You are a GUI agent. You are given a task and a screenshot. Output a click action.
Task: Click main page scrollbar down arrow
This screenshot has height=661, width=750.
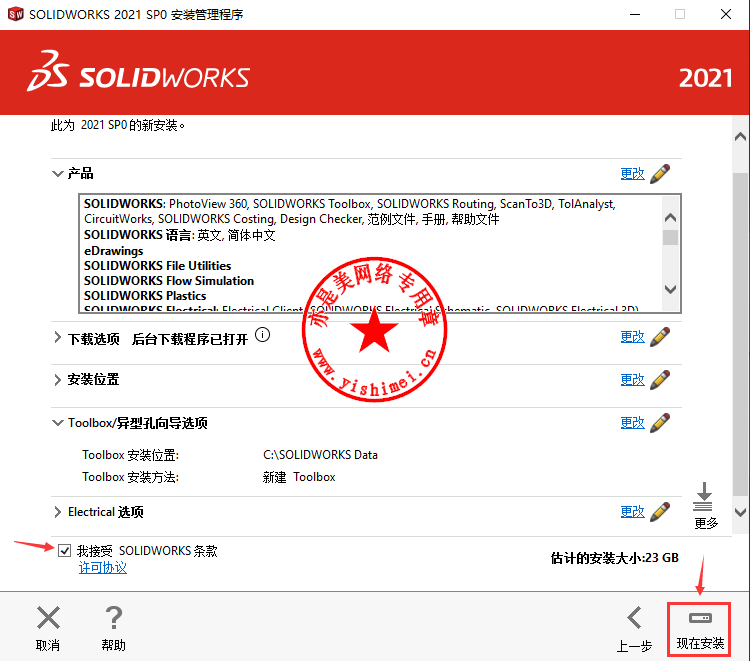pyautogui.click(x=740, y=512)
